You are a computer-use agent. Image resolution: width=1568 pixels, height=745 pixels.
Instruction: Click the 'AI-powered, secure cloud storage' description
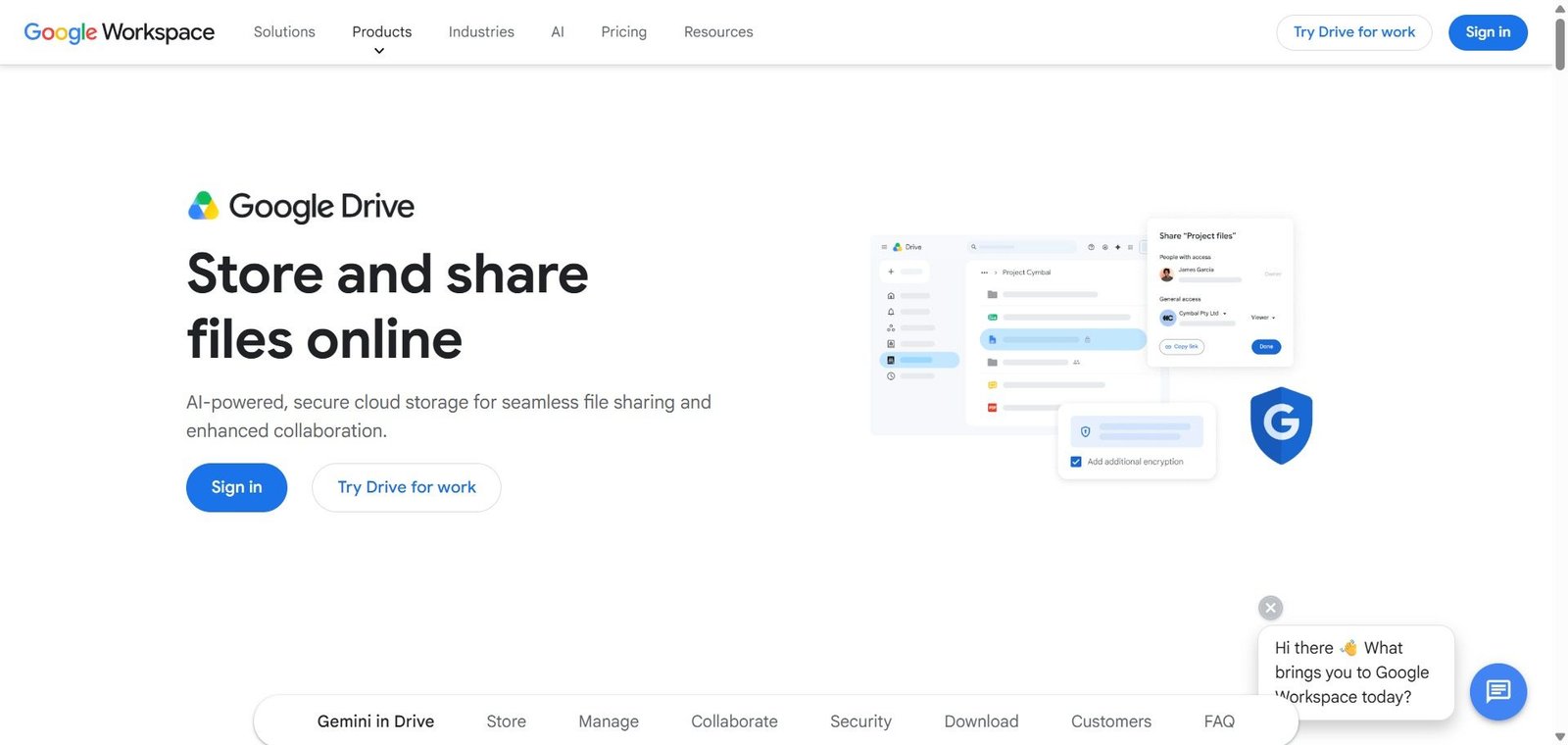[x=449, y=417]
